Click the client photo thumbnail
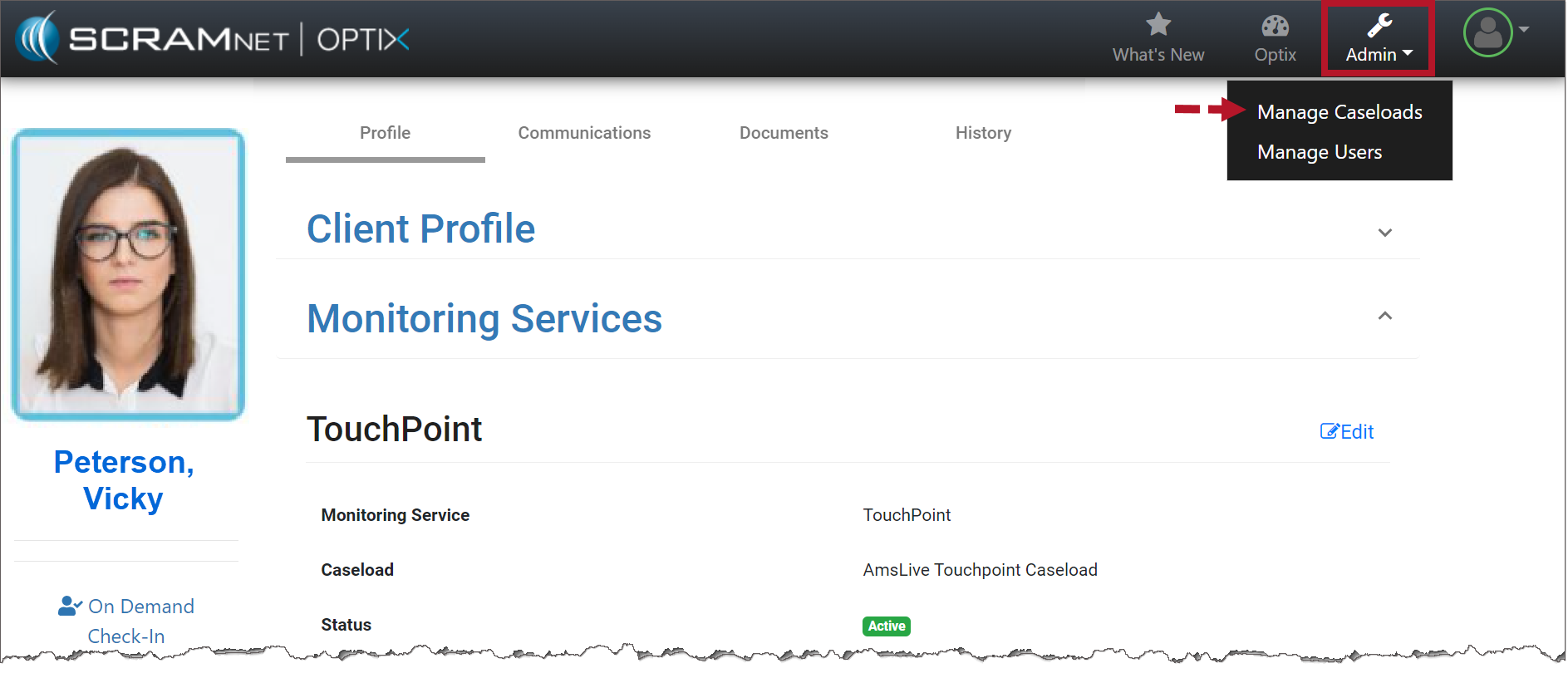 pos(128,274)
